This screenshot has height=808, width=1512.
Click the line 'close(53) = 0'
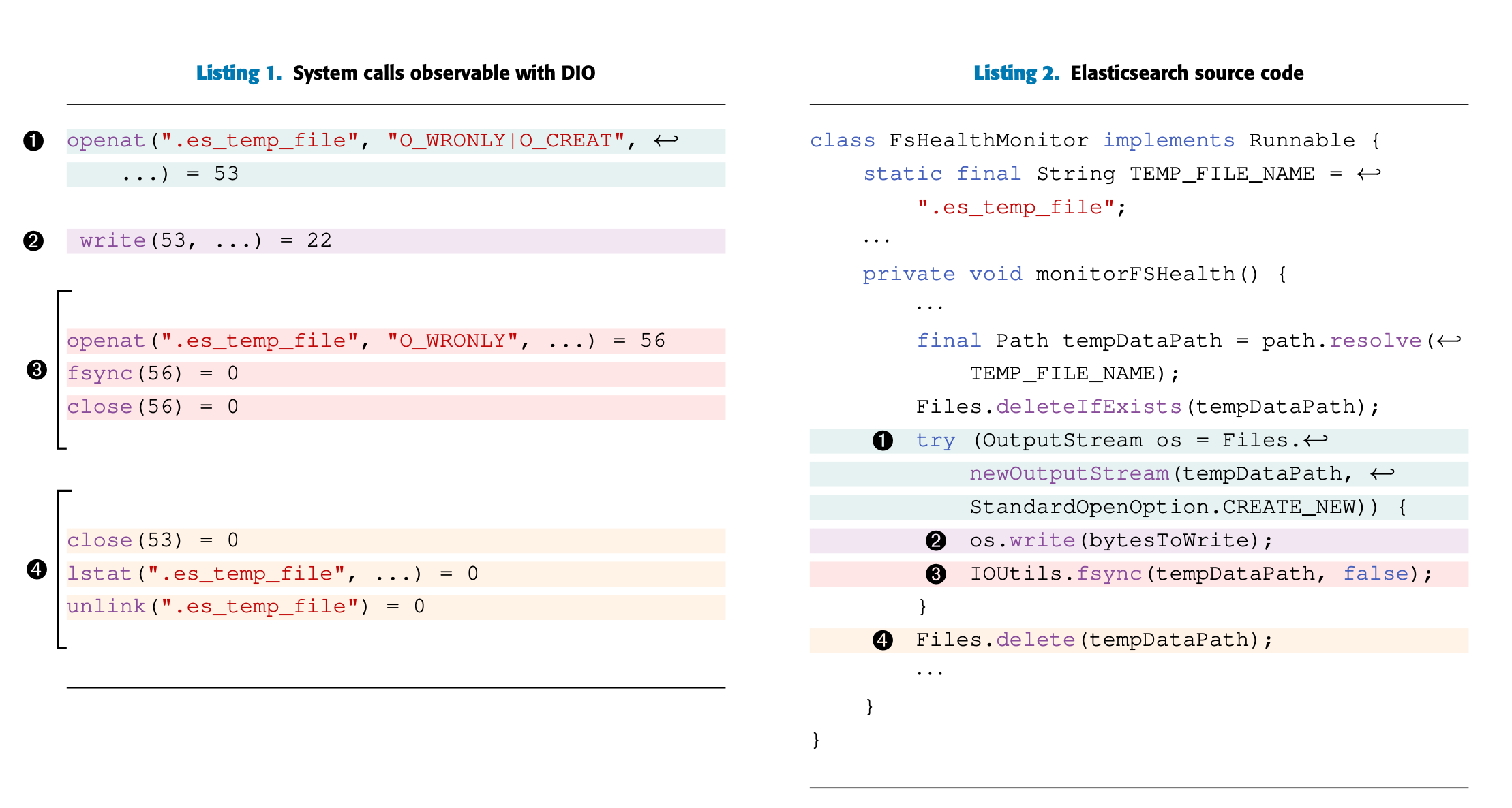click(x=395, y=541)
